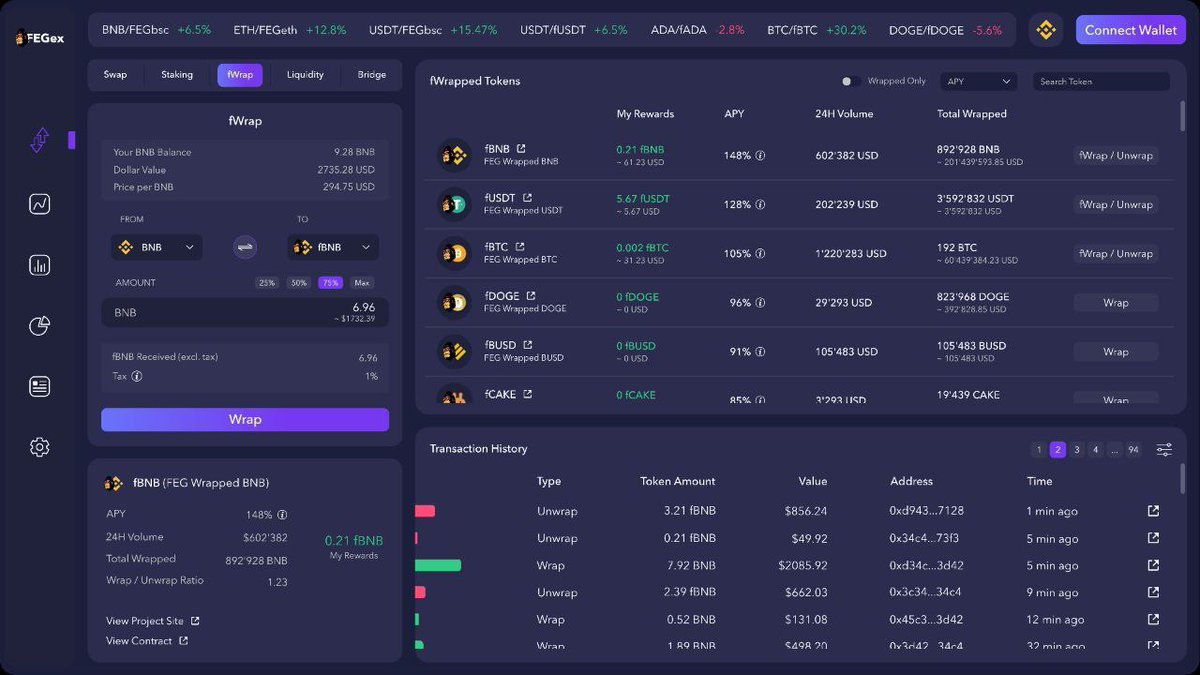Switch to the Staking tab

(177, 75)
